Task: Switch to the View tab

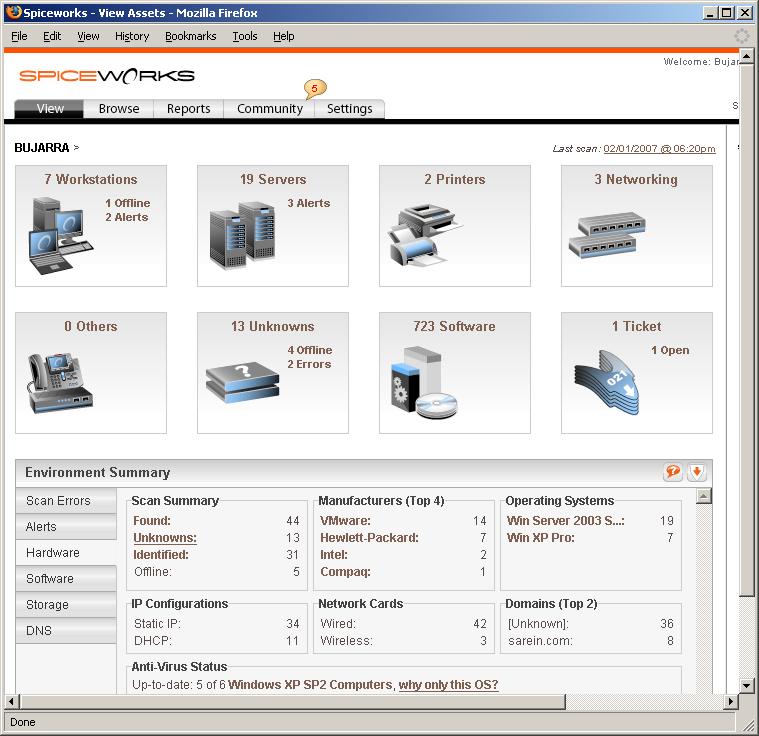Action: (x=49, y=108)
